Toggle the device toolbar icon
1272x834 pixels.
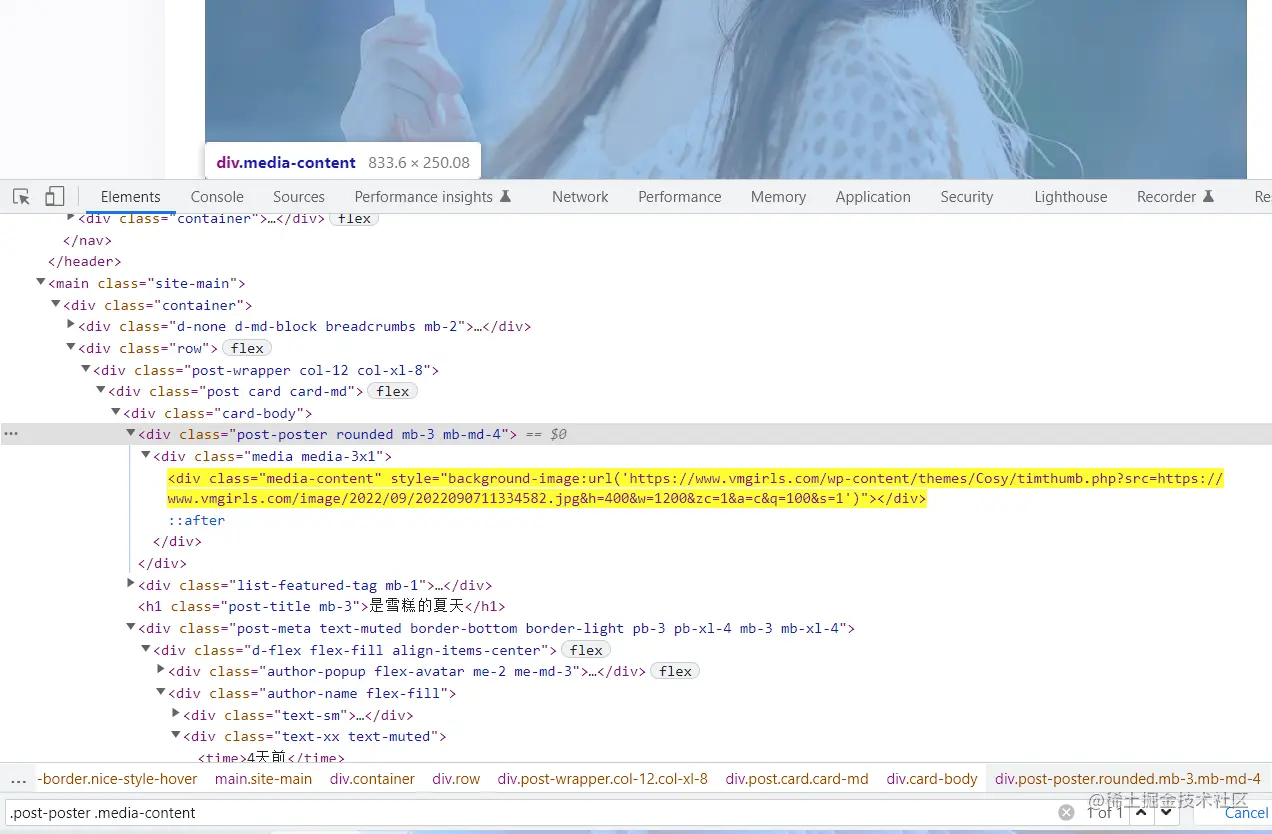55,197
